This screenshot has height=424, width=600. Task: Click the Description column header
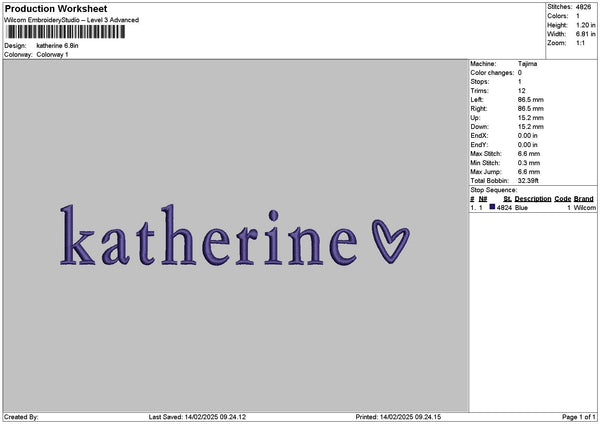coord(533,199)
